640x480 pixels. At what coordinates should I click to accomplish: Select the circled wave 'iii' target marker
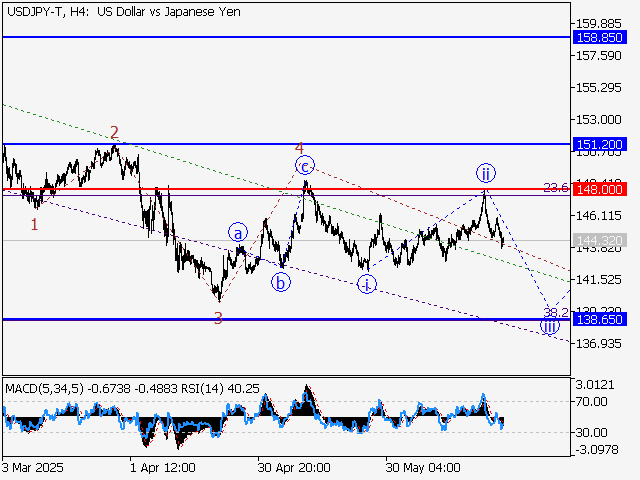click(550, 325)
